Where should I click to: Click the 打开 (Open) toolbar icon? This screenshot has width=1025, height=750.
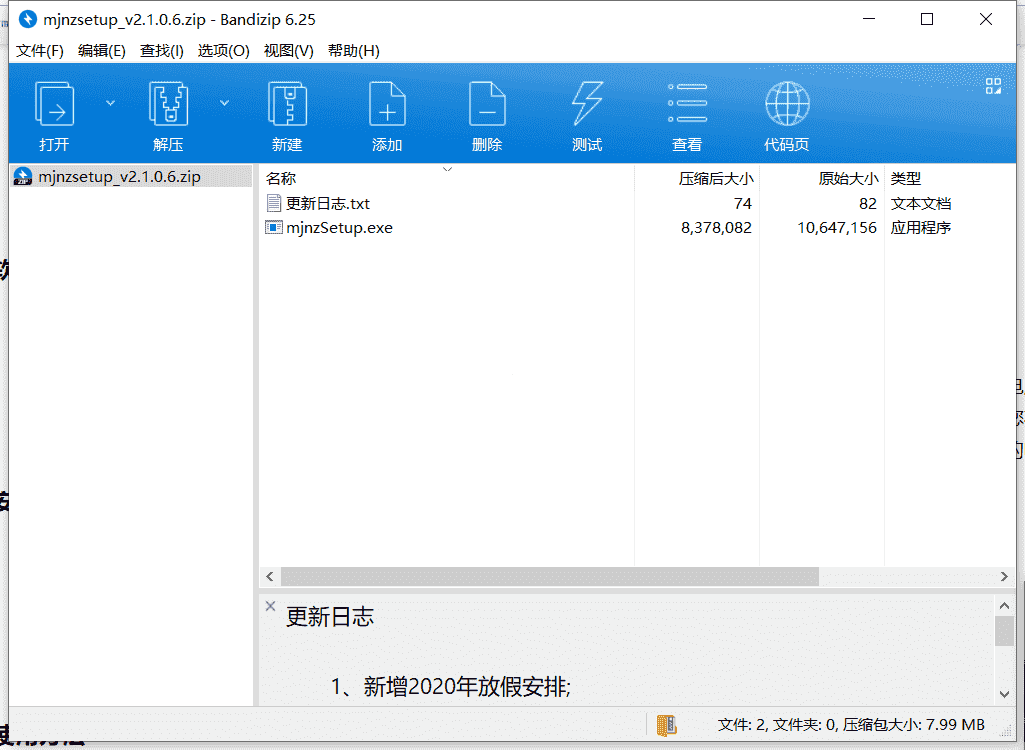54,104
